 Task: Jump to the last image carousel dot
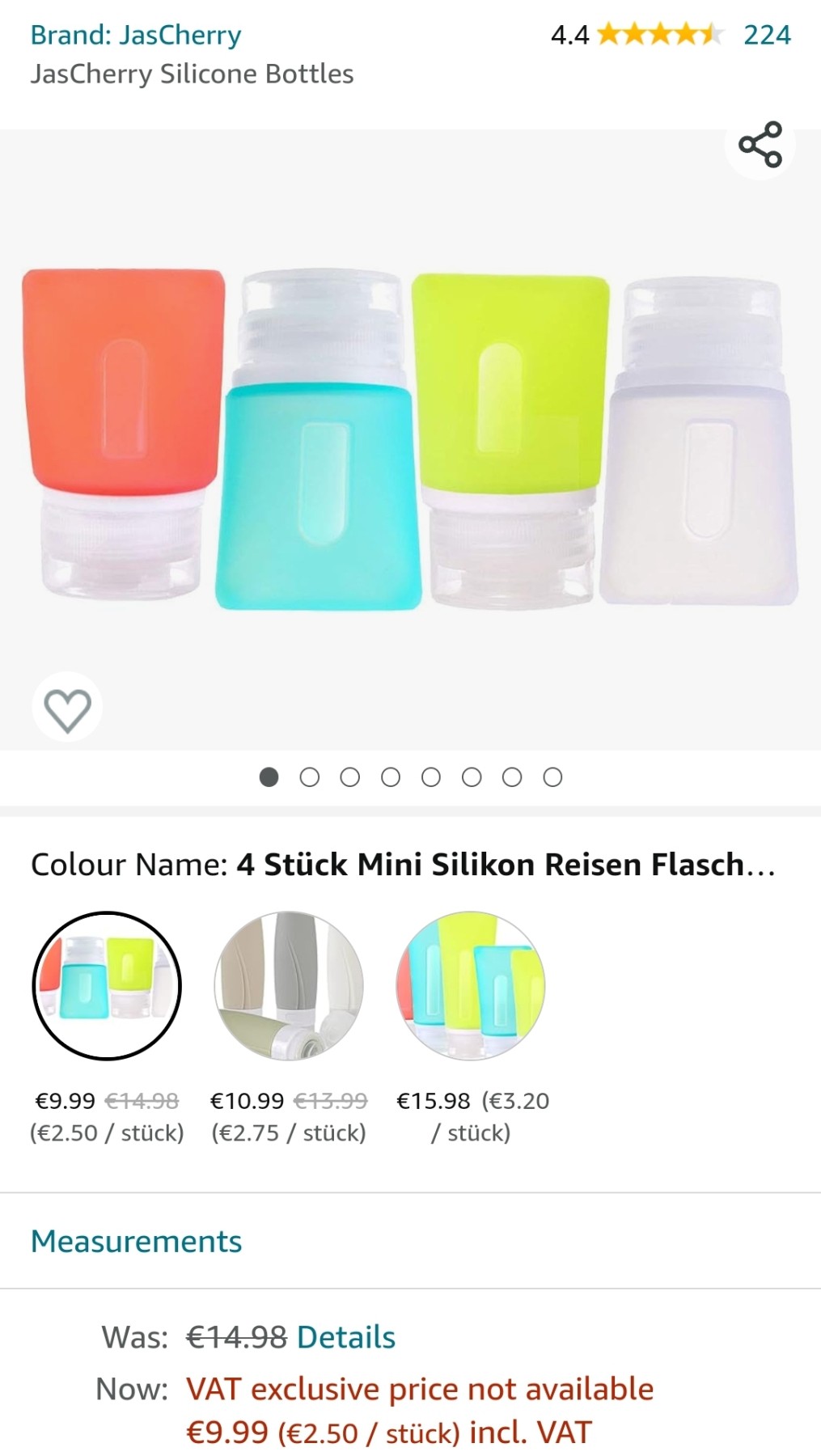click(x=552, y=777)
